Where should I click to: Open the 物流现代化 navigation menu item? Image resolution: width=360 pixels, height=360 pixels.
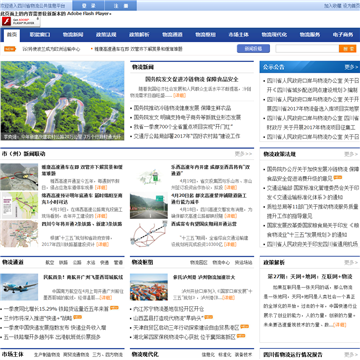point(274,35)
